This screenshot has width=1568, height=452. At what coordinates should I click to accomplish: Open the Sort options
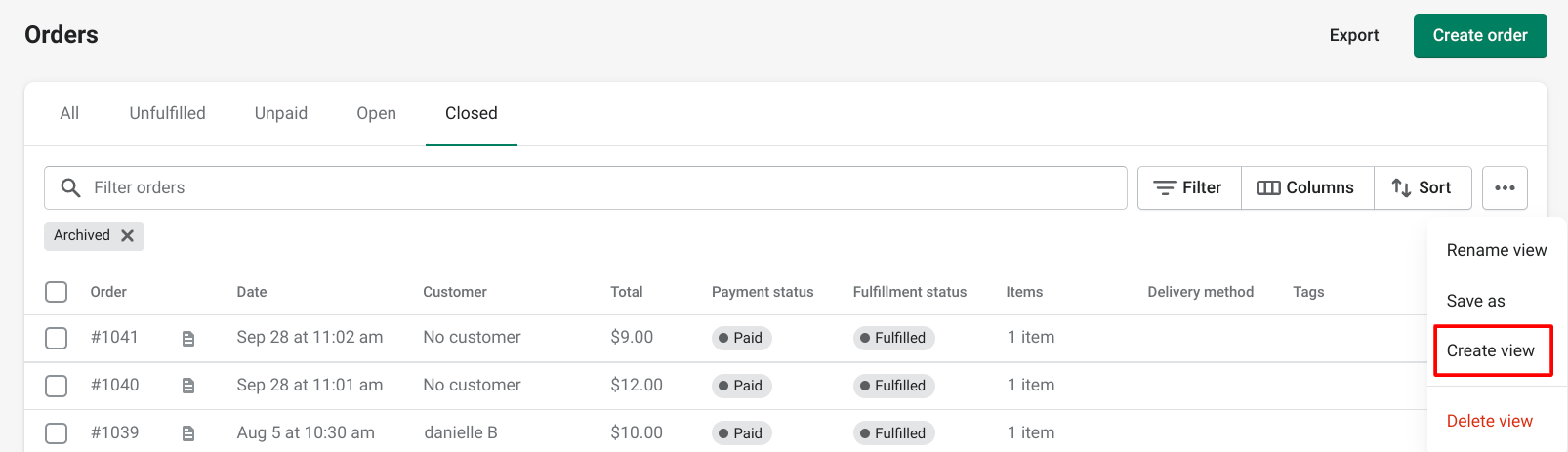click(1422, 187)
